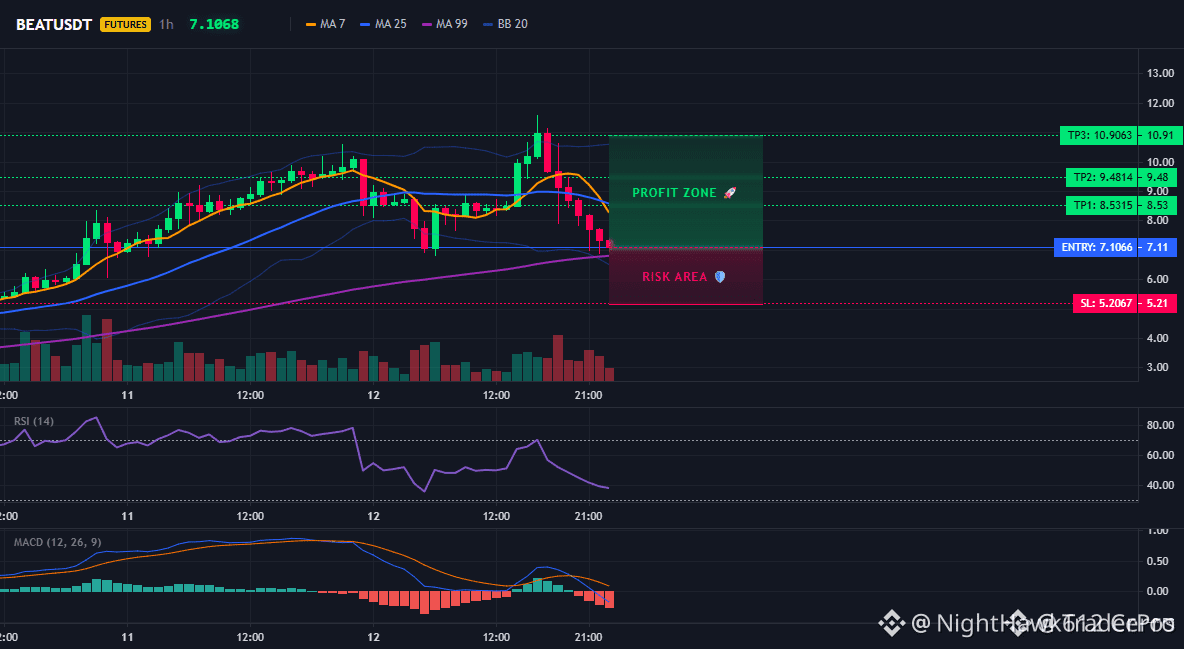Click the 80.00 RSI scale value
This screenshot has width=1184, height=649.
[1161, 425]
